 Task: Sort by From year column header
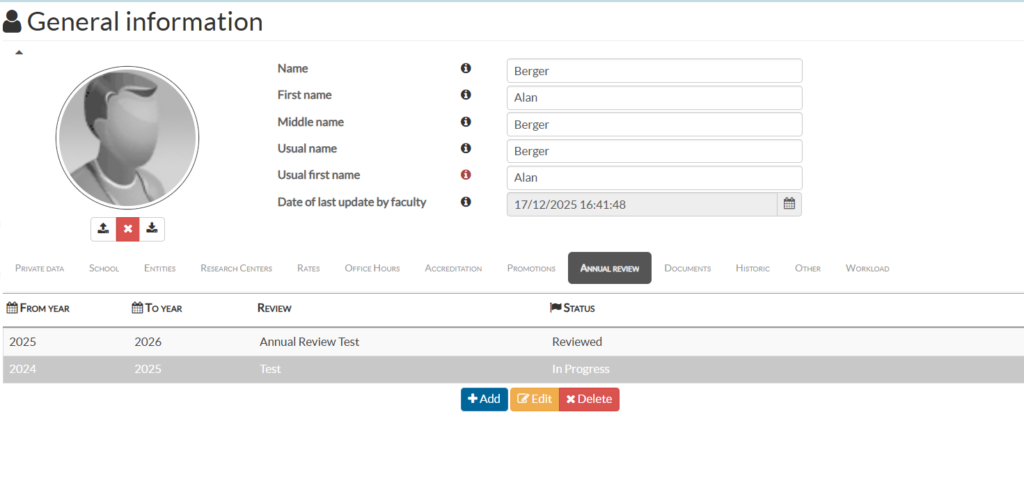click(38, 308)
